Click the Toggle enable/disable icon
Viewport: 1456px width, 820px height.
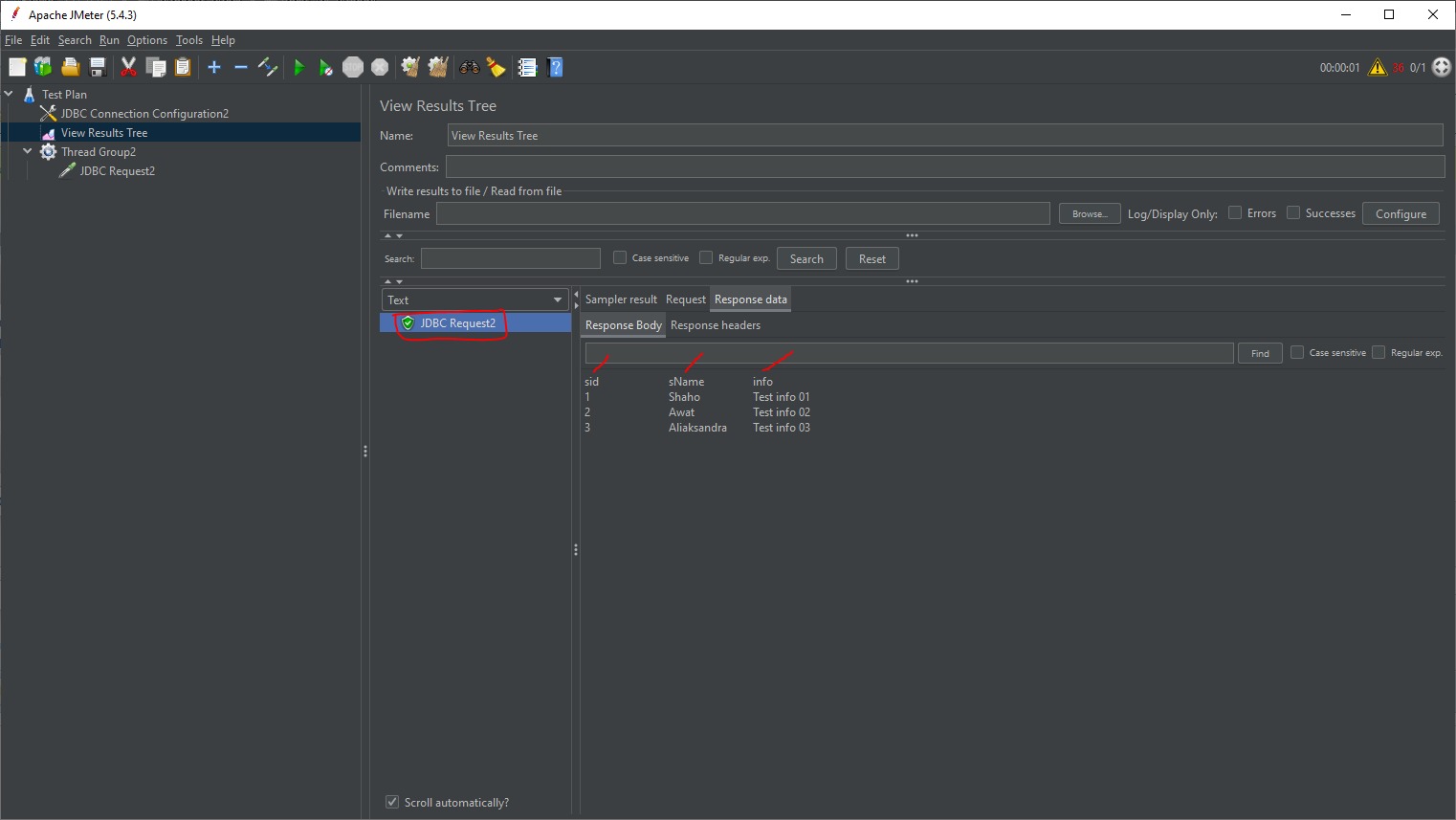[x=268, y=67]
